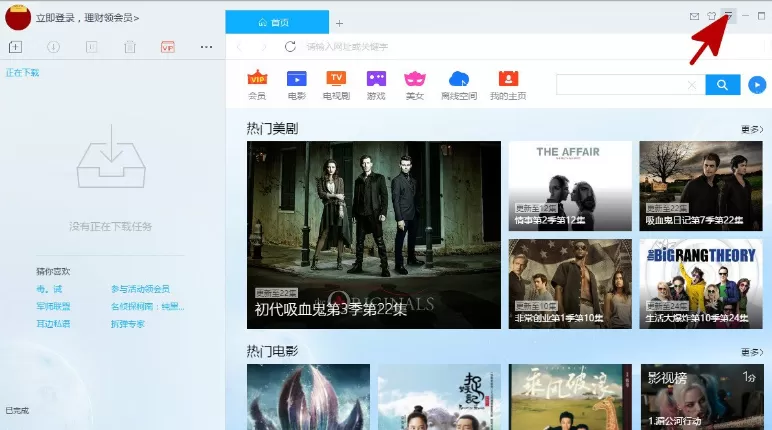
Task: Open the 捉妖记 movie poster
Action: pos(439,397)
